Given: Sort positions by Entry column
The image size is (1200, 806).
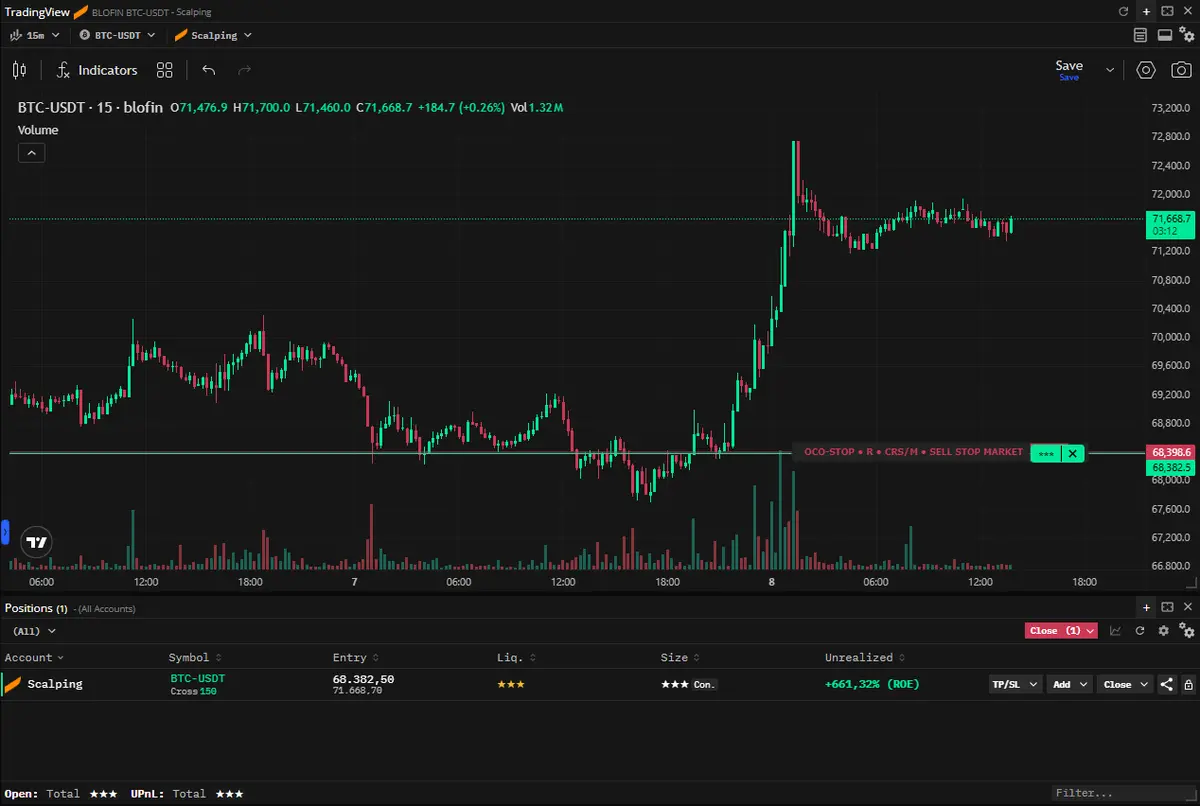Looking at the screenshot, I should coord(355,658).
